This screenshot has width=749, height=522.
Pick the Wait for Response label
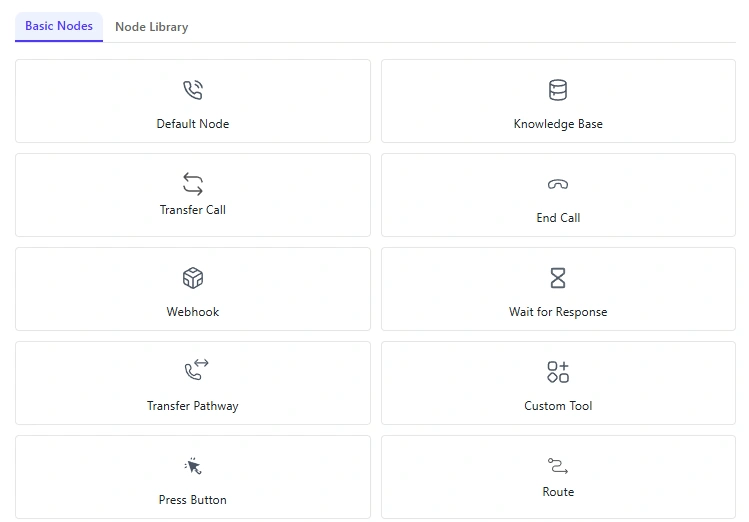(x=558, y=312)
